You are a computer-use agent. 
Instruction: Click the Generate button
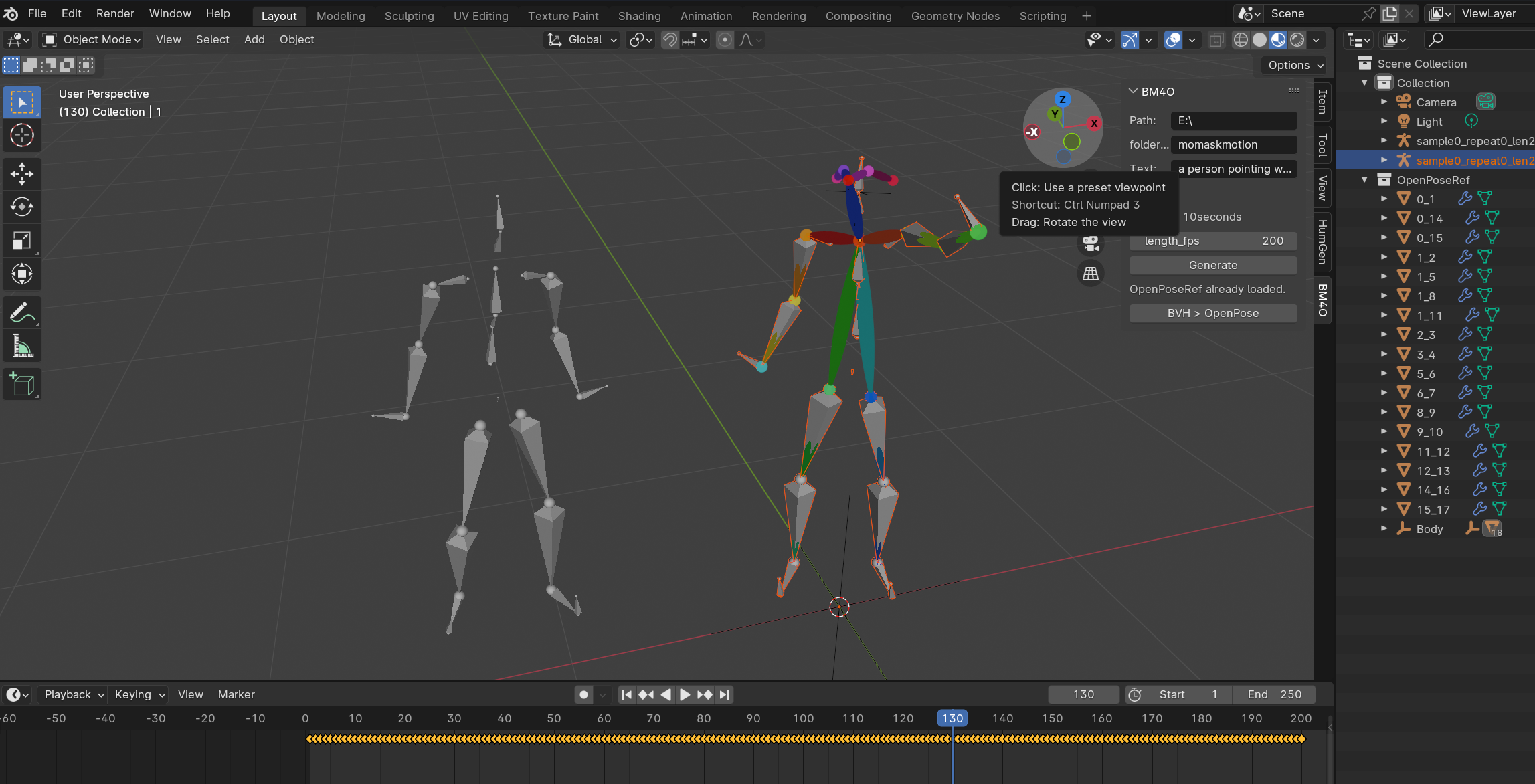pos(1212,265)
